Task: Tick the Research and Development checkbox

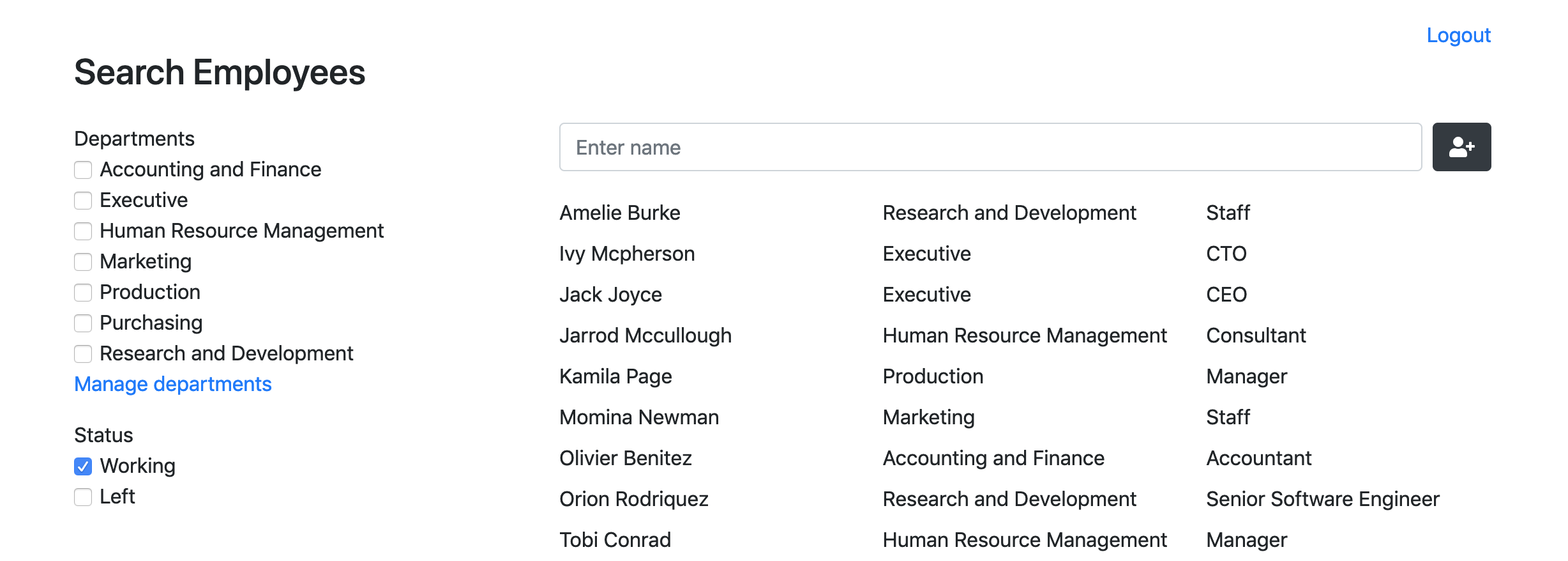Action: (x=83, y=354)
